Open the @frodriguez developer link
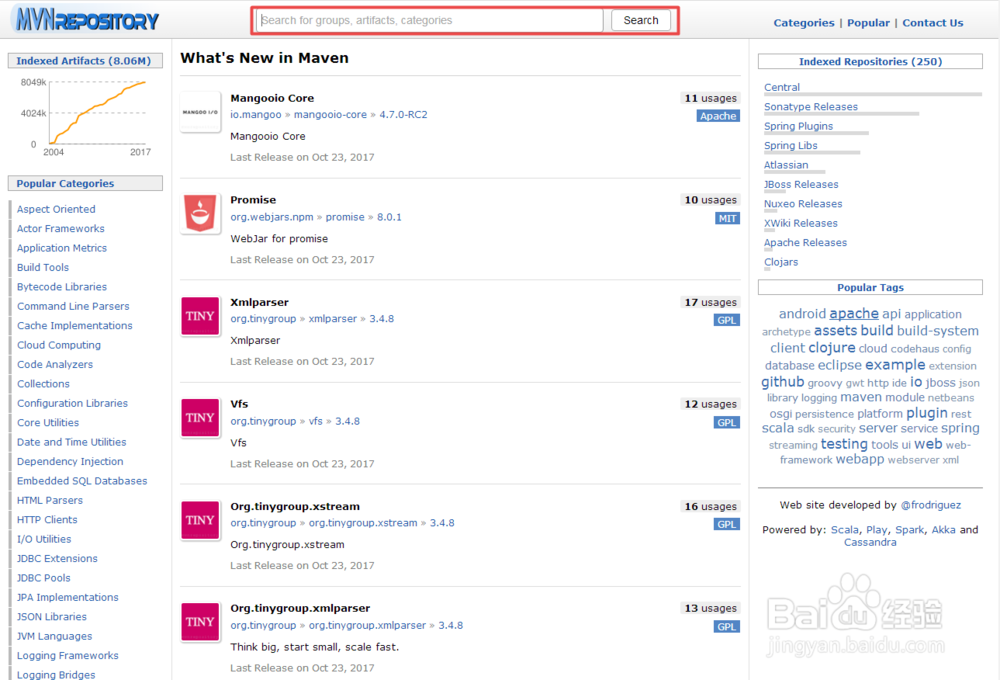This screenshot has width=1000, height=680. tap(930, 505)
